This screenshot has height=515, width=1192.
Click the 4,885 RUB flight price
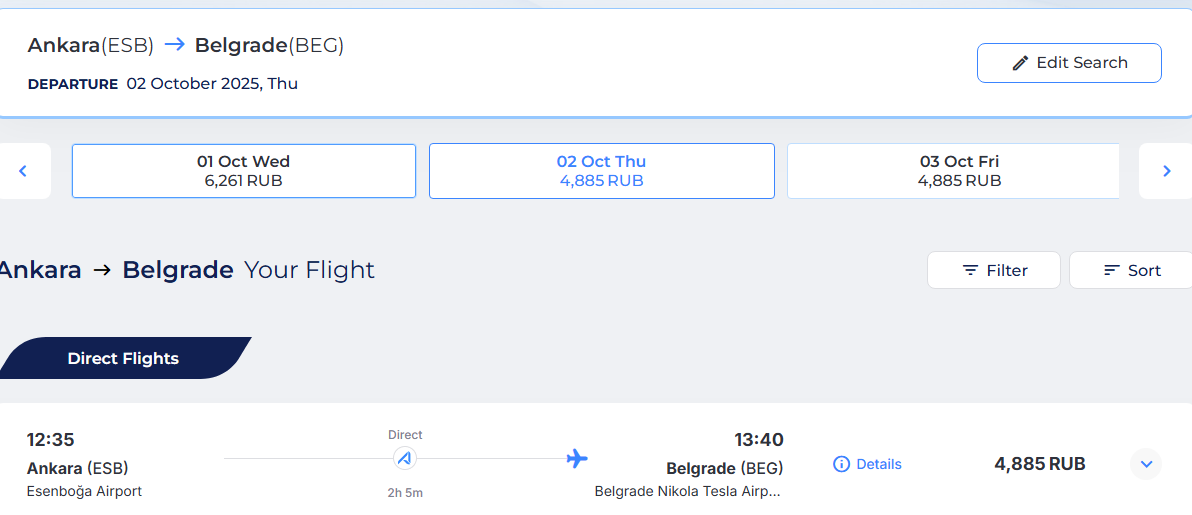point(1040,464)
